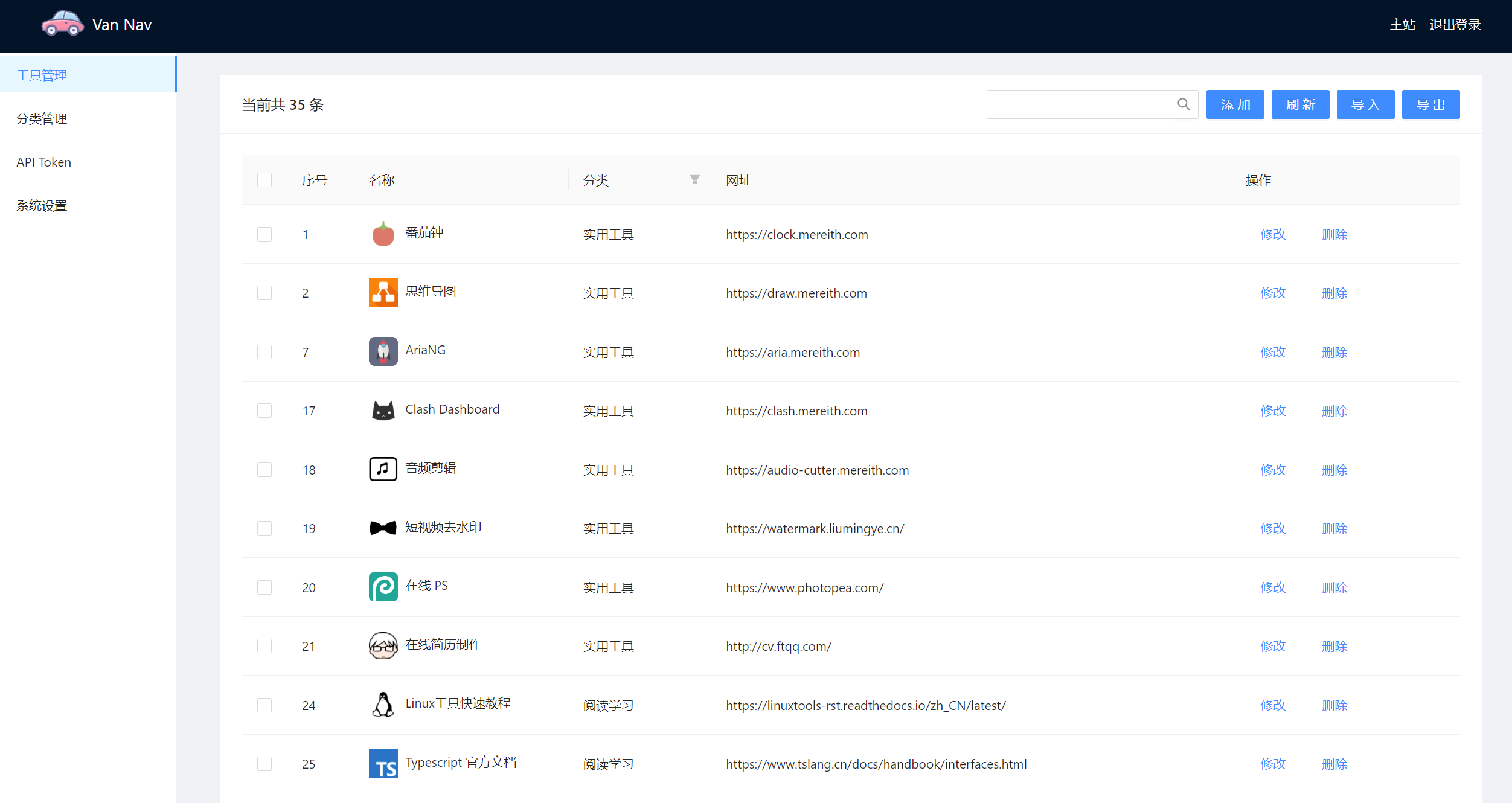Select the checkbox for Clash Dashboard row
1512x803 pixels.
264,411
